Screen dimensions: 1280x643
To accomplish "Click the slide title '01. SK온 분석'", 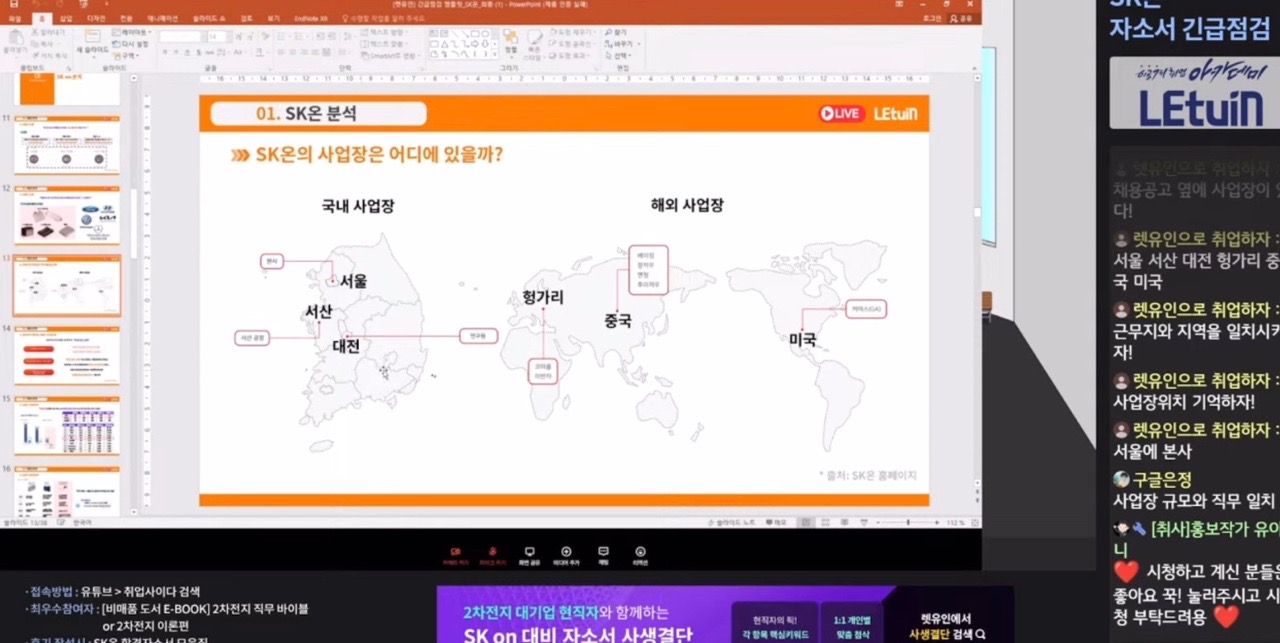I will click(305, 114).
